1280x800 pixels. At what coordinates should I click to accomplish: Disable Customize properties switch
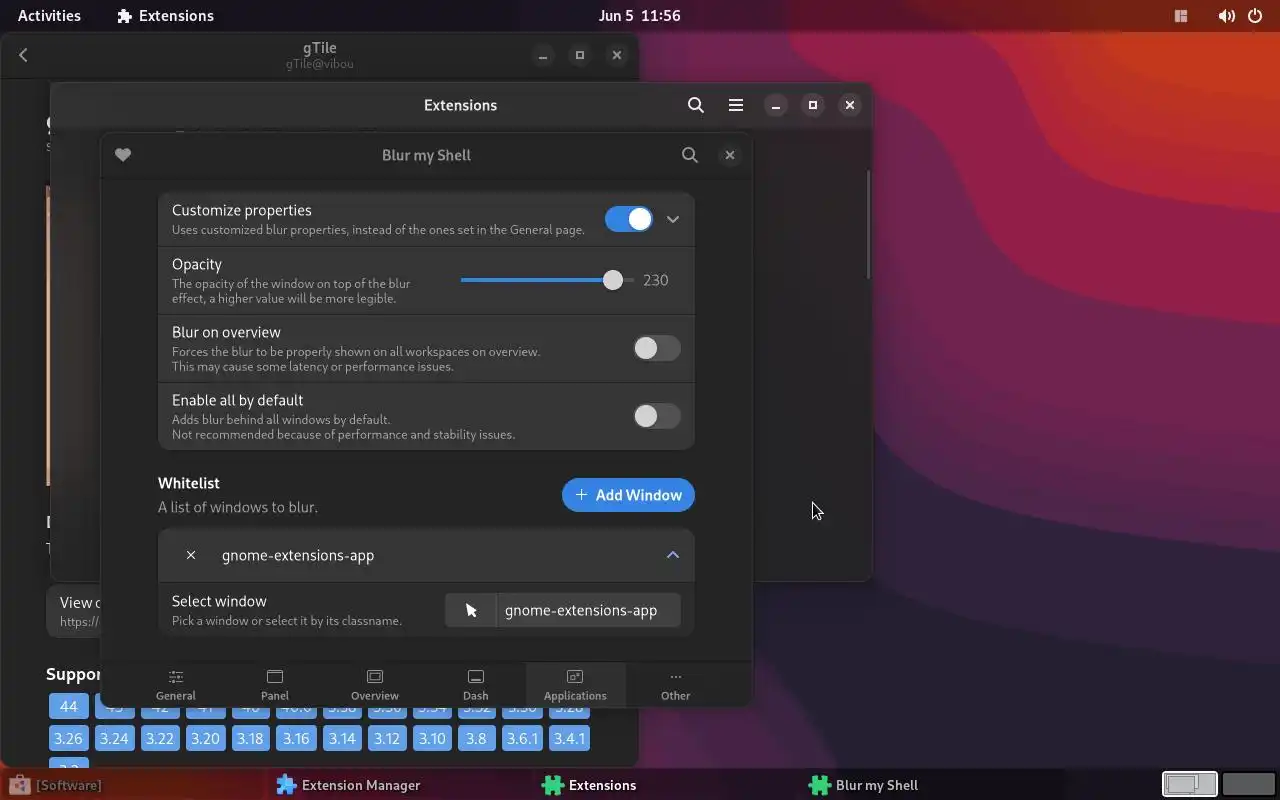click(x=629, y=219)
